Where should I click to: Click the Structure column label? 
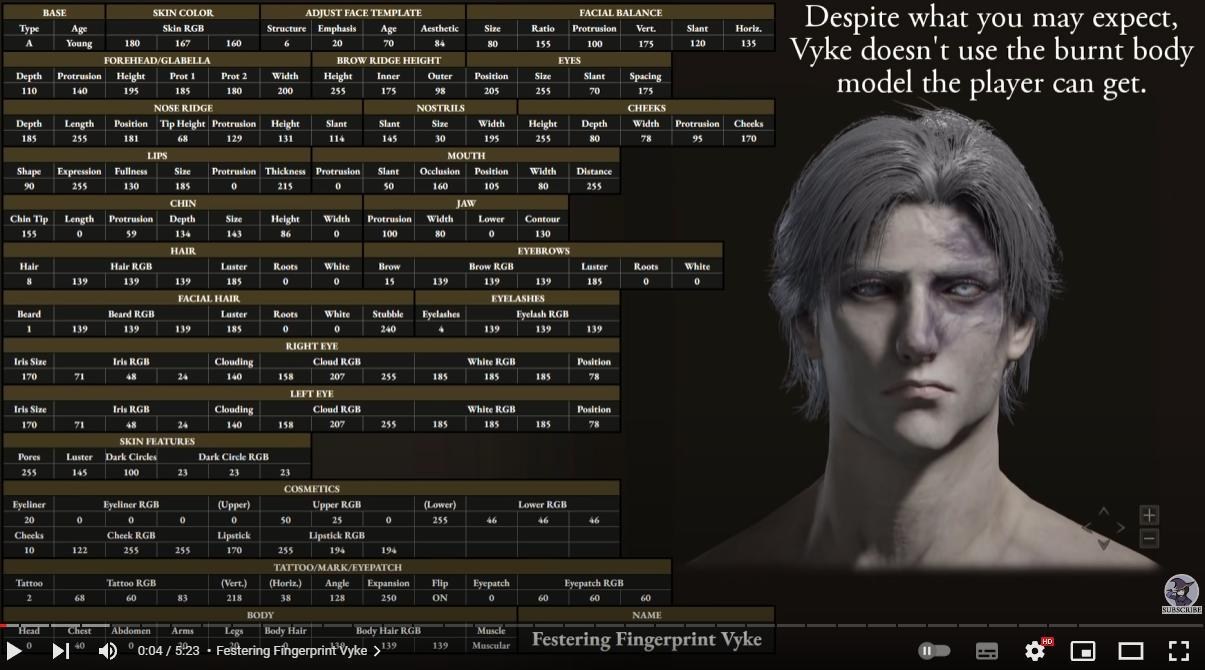tap(286, 29)
